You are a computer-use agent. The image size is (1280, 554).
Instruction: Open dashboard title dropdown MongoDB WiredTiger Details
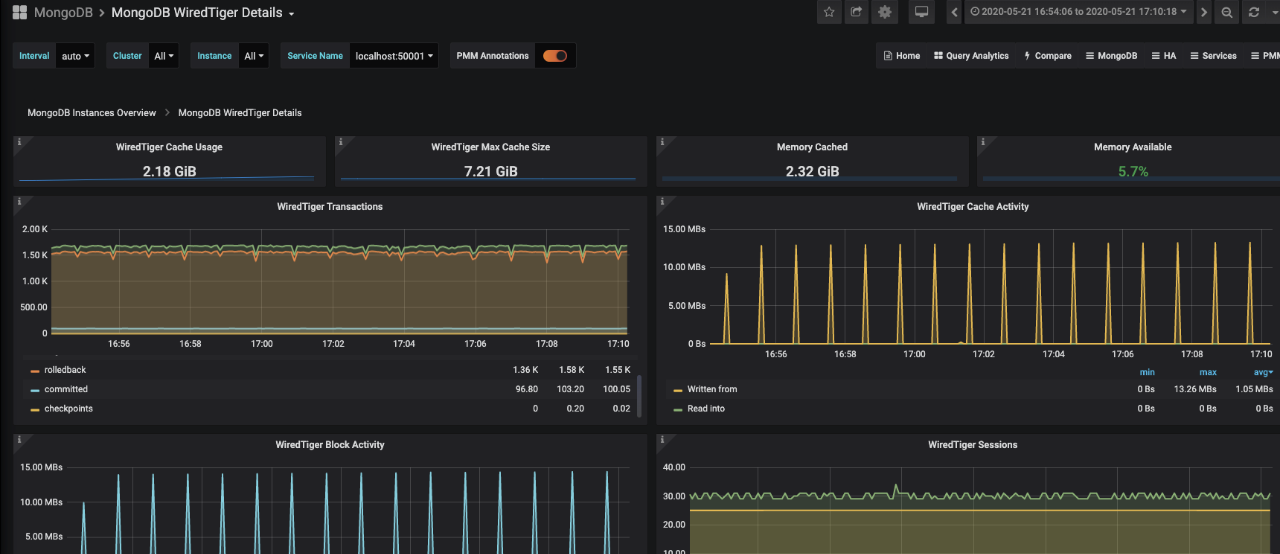(x=203, y=13)
